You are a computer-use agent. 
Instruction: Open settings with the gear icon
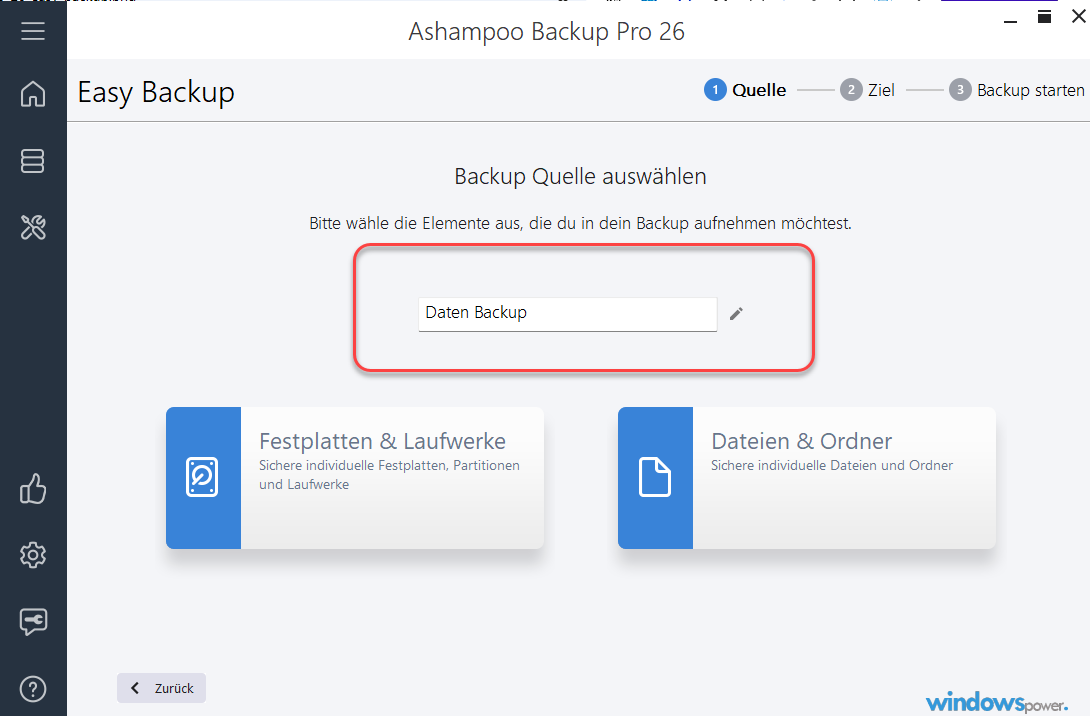[x=33, y=555]
